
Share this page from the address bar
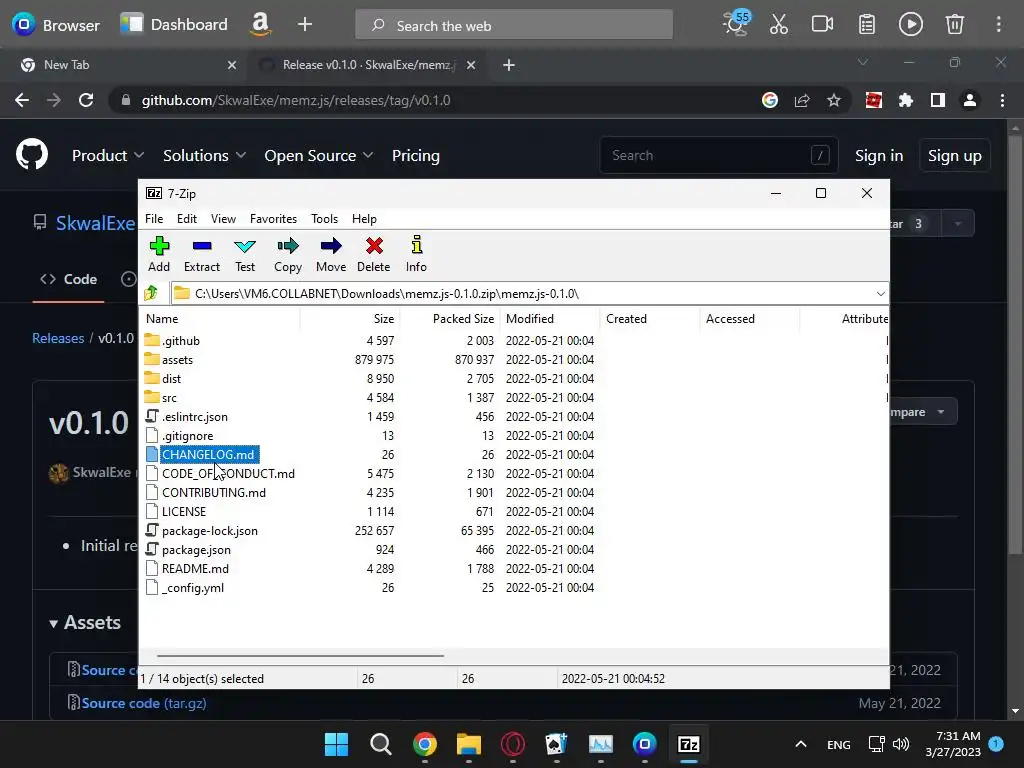tap(802, 100)
